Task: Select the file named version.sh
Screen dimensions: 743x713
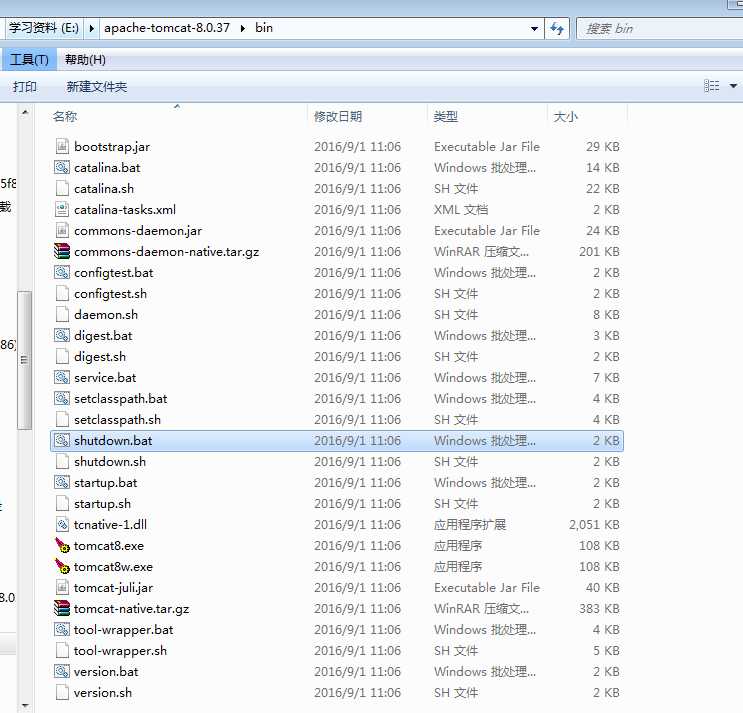Action: pyautogui.click(x=103, y=693)
